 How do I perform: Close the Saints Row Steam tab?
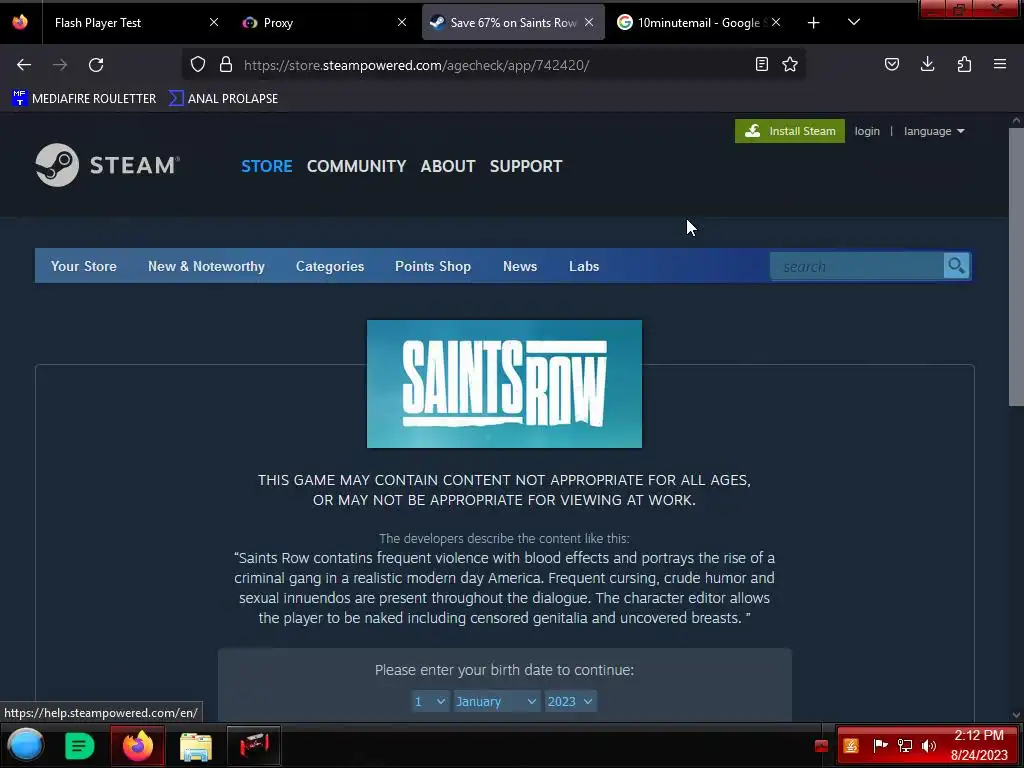589,22
